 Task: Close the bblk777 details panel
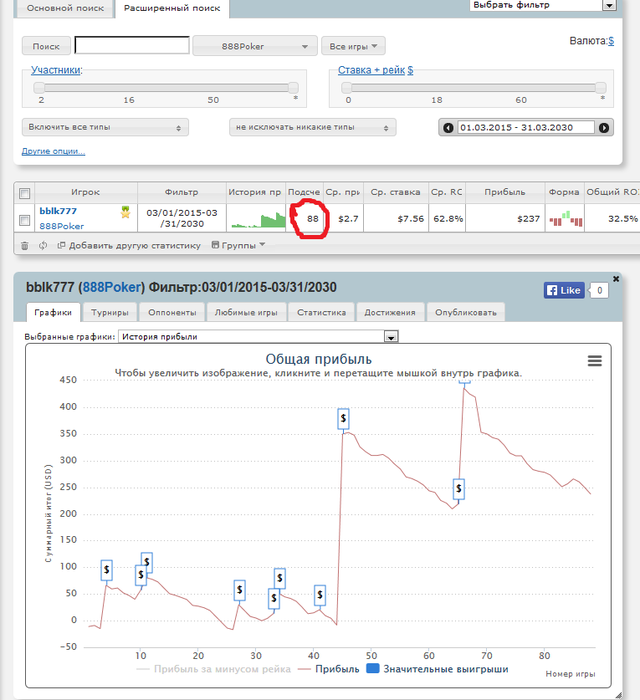click(x=616, y=279)
